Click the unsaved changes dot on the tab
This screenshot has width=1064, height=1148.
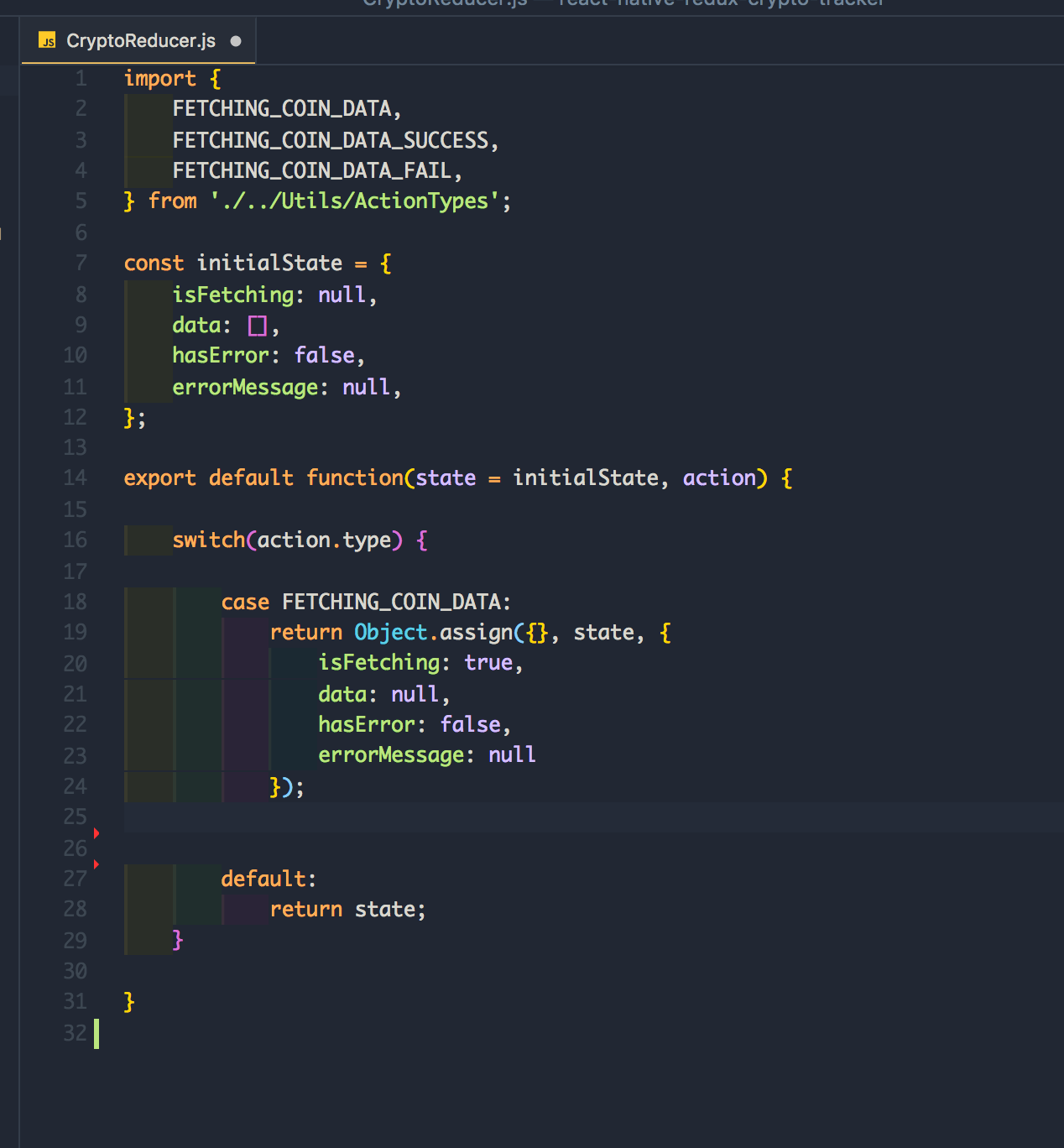pyautogui.click(x=236, y=39)
